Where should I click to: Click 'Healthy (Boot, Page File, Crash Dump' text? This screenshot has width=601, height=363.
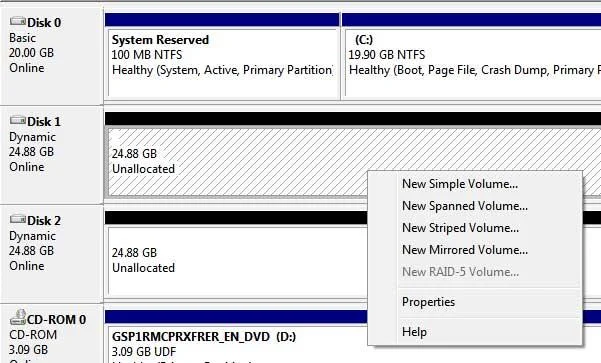tap(449, 70)
